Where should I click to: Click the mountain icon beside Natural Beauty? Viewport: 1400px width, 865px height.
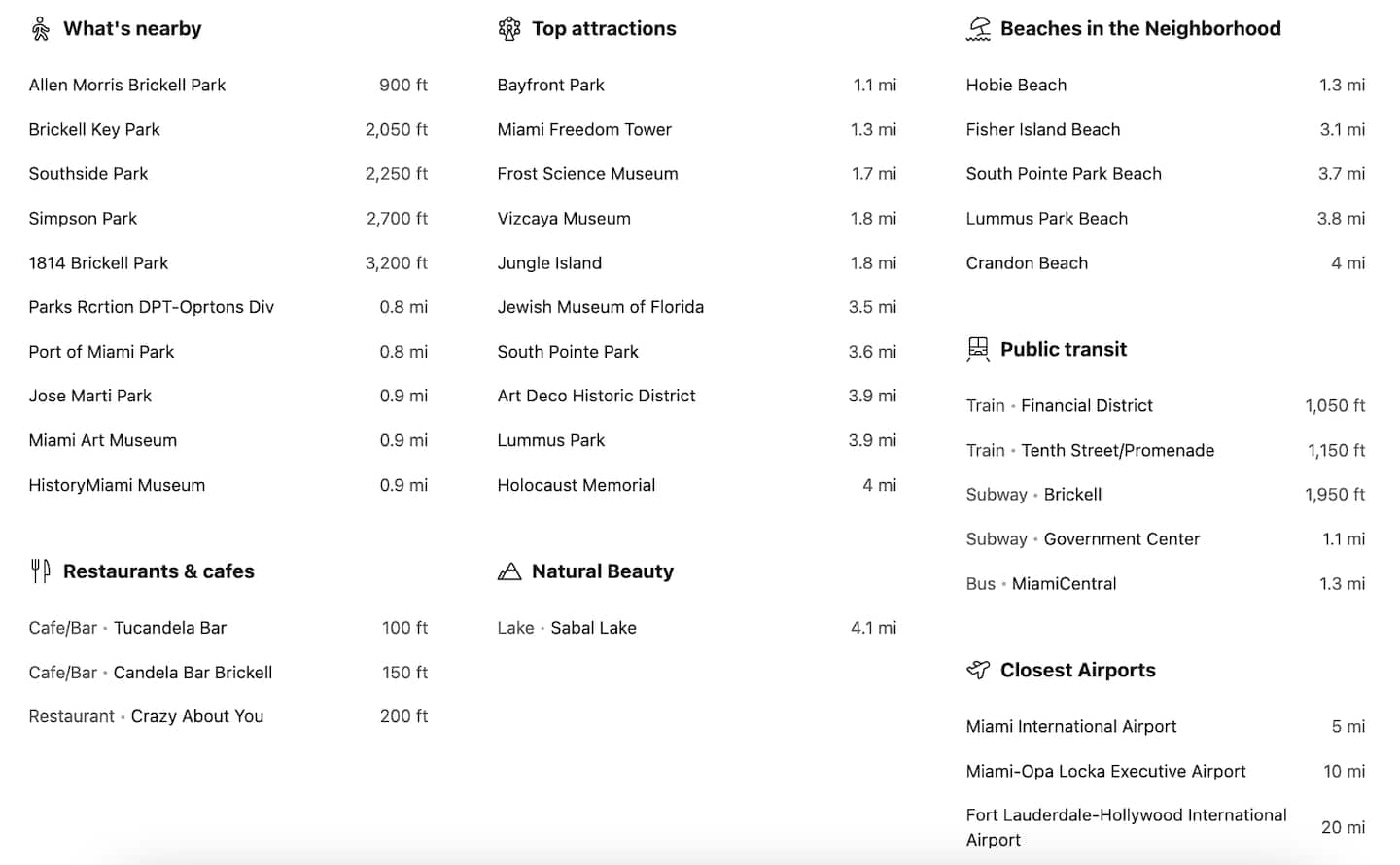[x=509, y=571]
